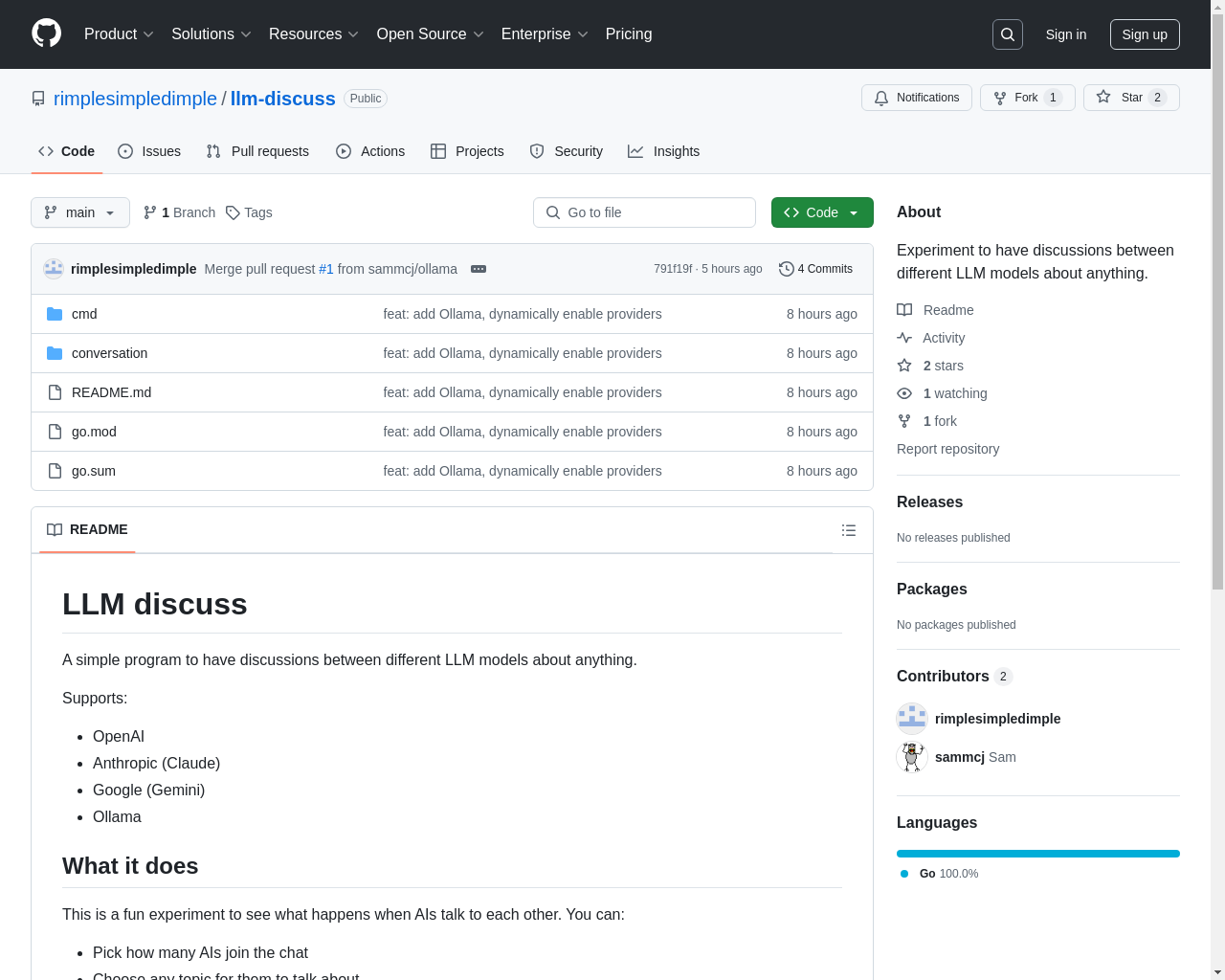
Task: Click the GitHub logo icon
Action: pos(47,33)
